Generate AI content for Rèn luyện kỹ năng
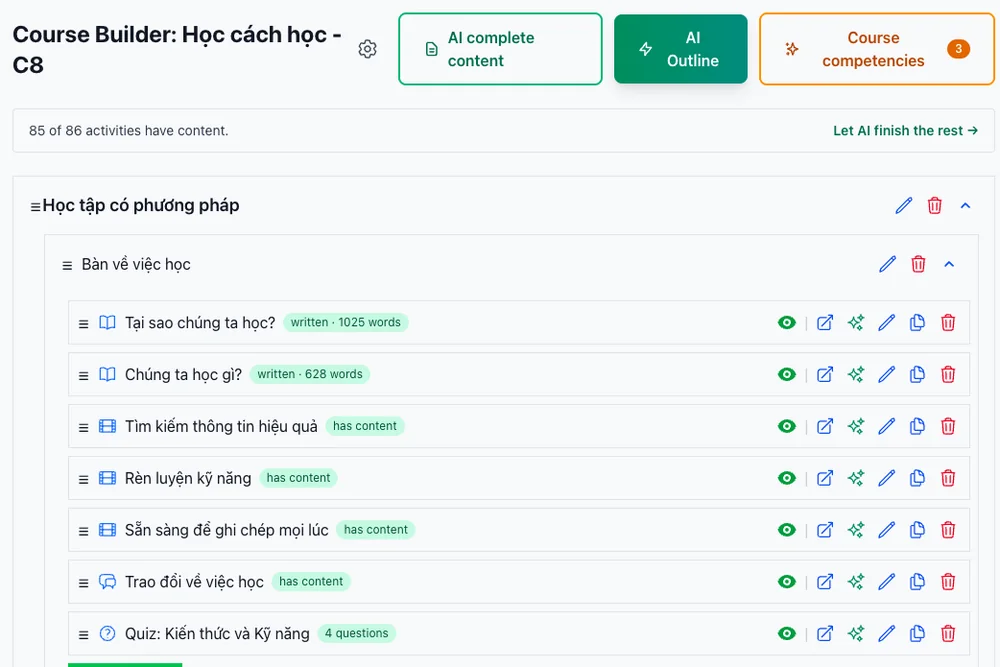The height and width of the screenshot is (667, 1000). click(x=856, y=478)
